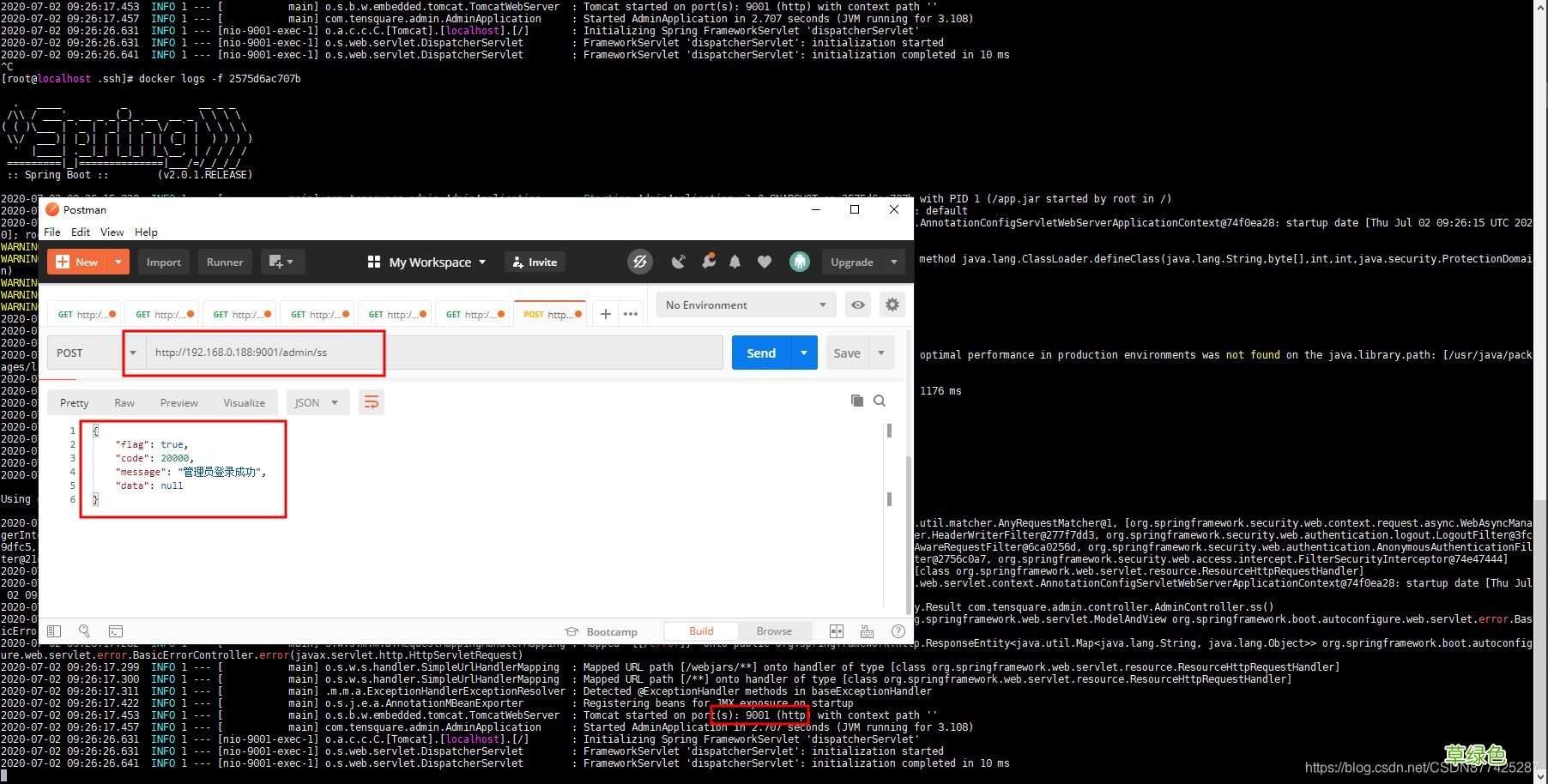This screenshot has width=1548, height=784.
Task: Switch to Preview response view
Action: click(178, 402)
